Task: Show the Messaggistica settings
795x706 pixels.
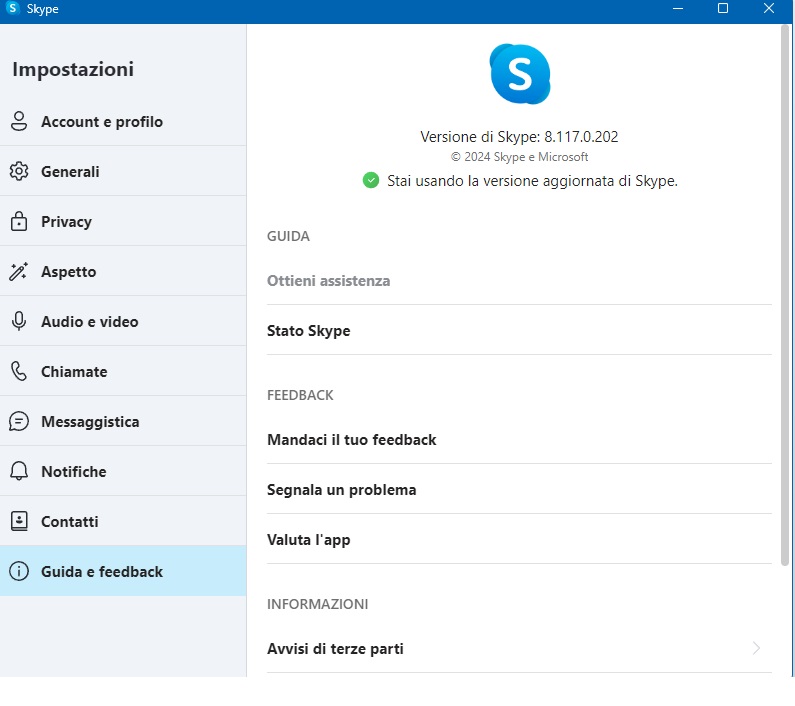Action: click(x=123, y=421)
